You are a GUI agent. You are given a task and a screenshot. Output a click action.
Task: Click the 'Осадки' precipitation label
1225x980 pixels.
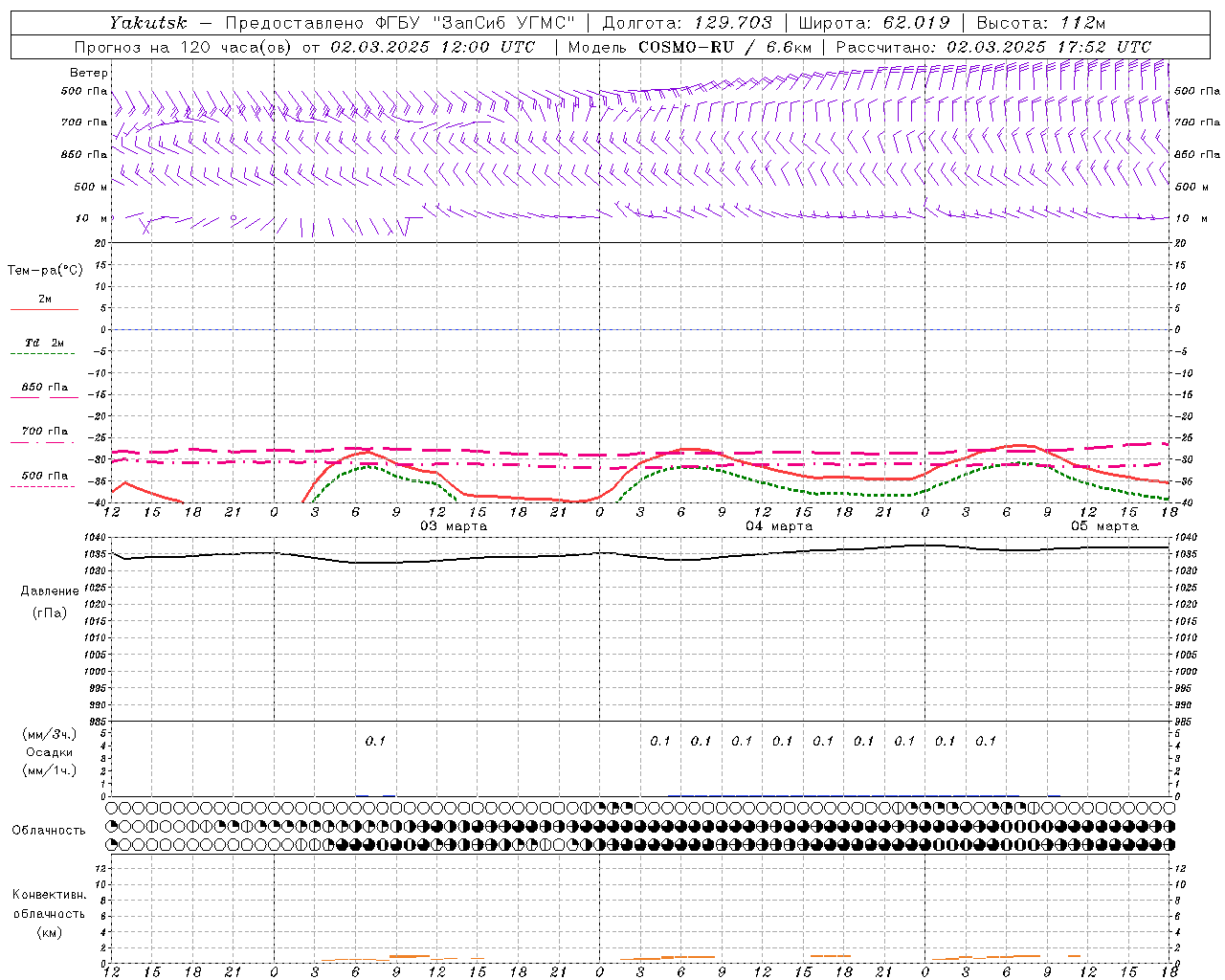pos(50,752)
